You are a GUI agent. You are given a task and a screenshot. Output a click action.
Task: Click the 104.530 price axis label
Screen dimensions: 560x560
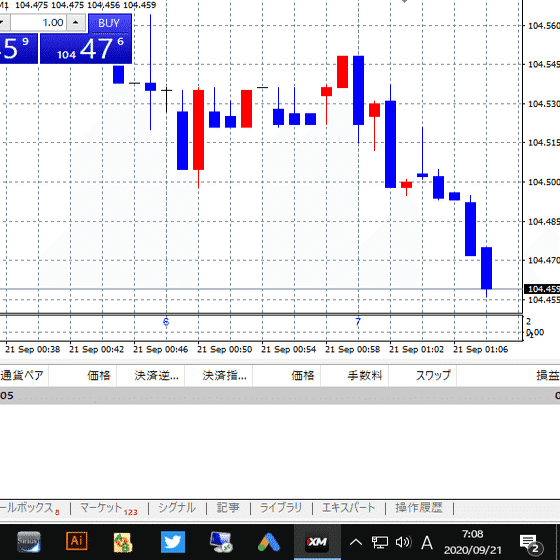[544, 104]
